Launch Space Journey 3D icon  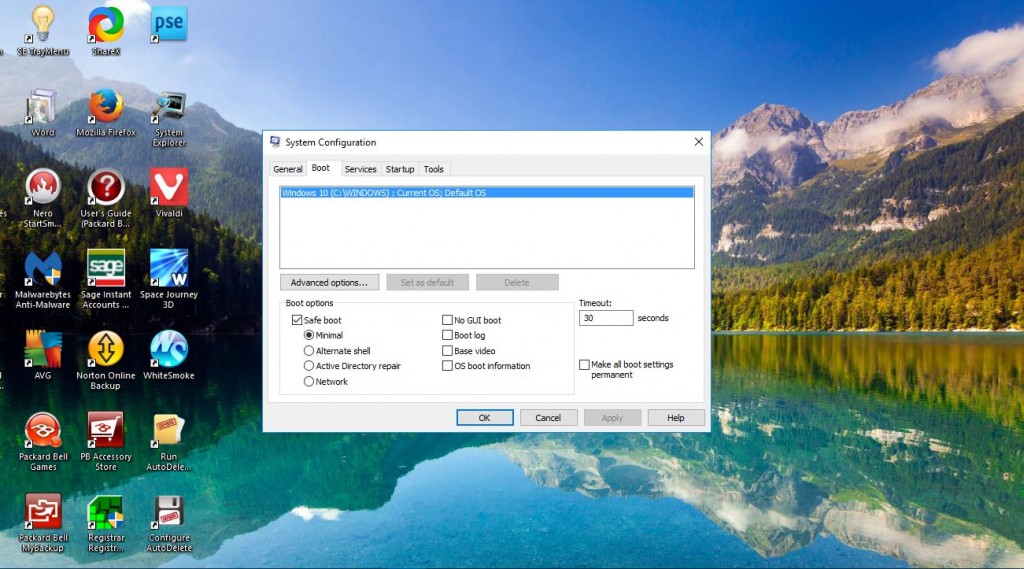click(x=168, y=280)
